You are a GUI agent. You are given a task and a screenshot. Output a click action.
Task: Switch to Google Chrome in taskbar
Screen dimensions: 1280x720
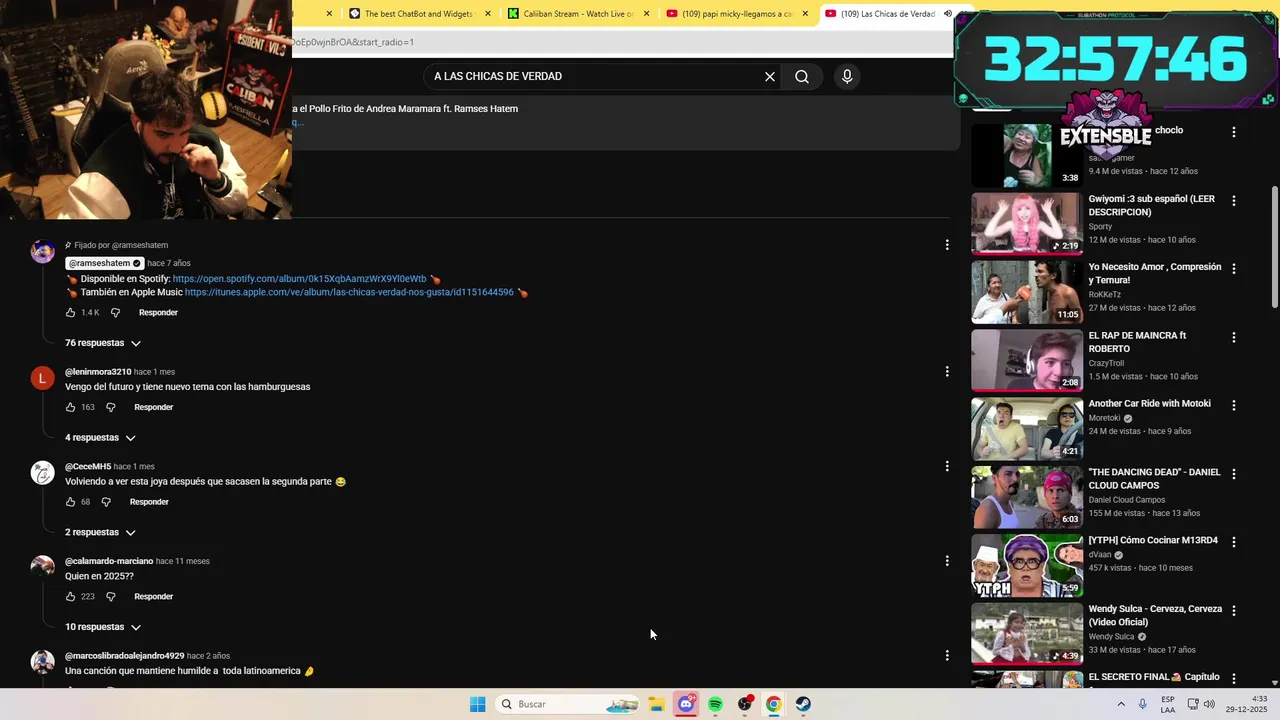click(x=773, y=704)
